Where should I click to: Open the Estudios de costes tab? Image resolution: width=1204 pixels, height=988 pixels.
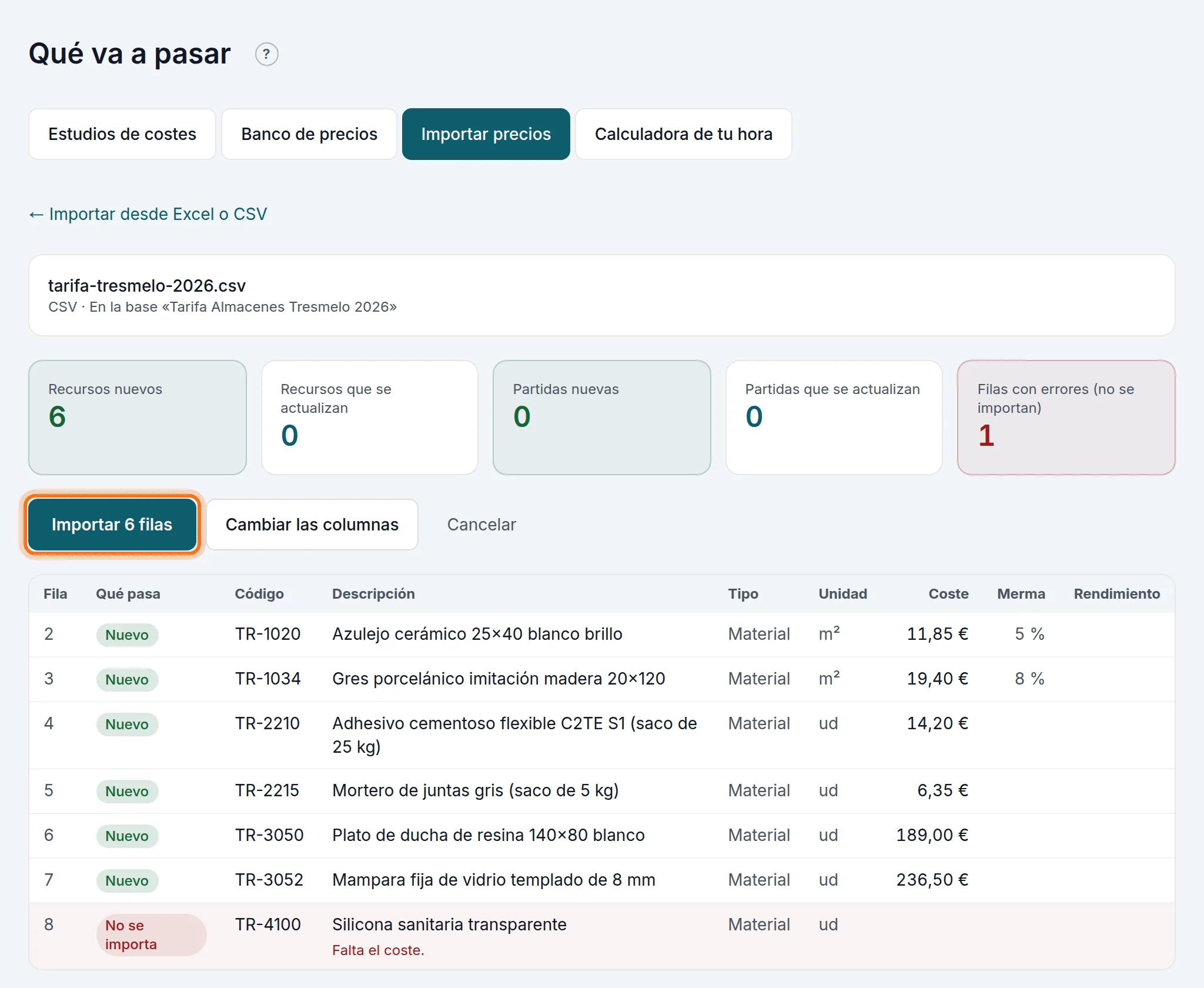coord(122,134)
